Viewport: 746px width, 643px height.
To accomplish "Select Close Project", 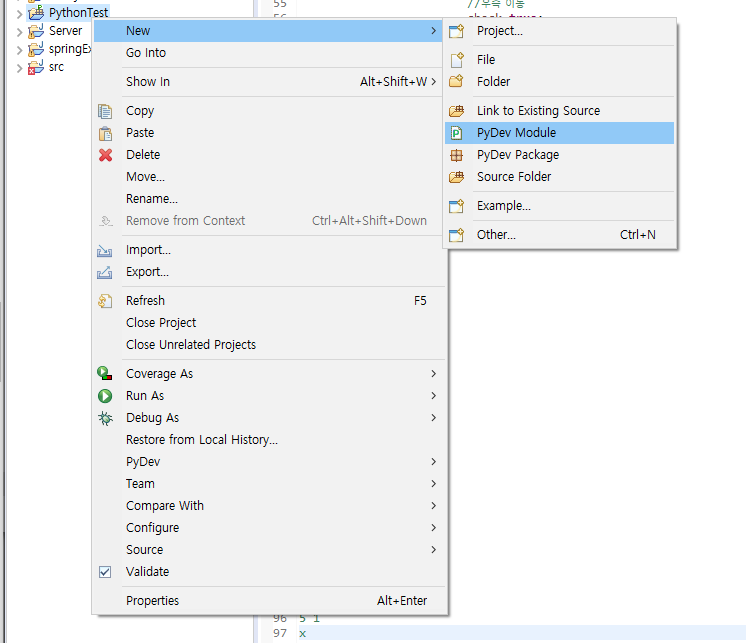I will tap(269, 323).
